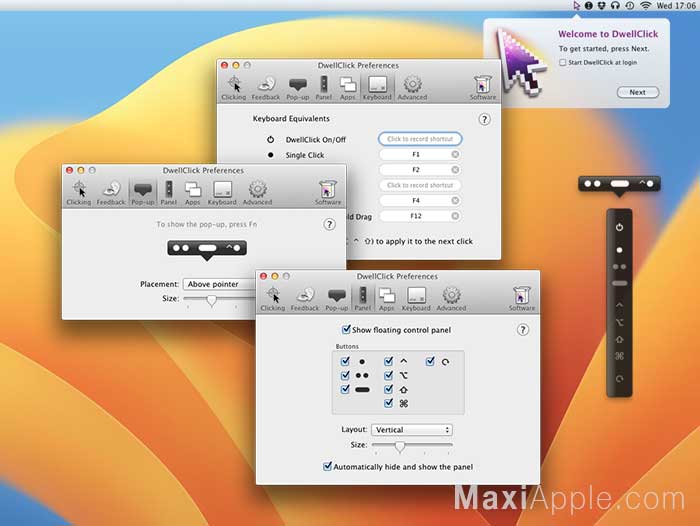Screen dimensions: 700x526
Task: Open Clicking pane in the Pop-up preferences window
Action: tap(79, 193)
